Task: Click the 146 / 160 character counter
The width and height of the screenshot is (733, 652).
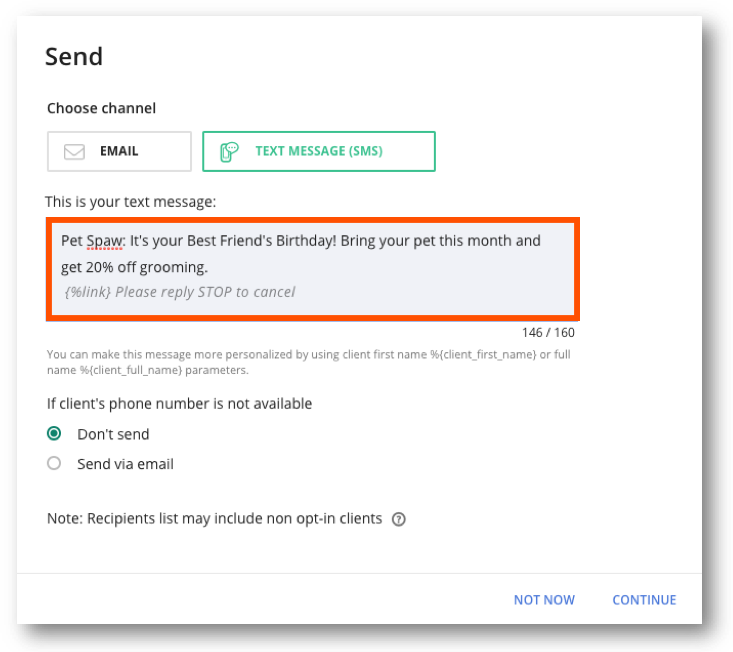Action: [548, 332]
